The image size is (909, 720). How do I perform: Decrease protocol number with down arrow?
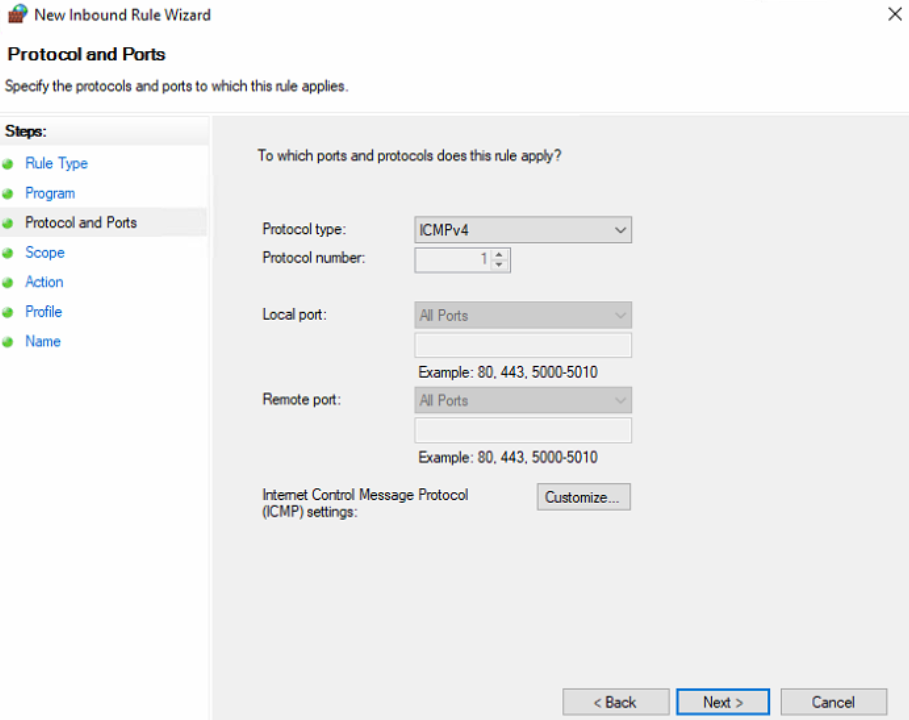coord(499,265)
